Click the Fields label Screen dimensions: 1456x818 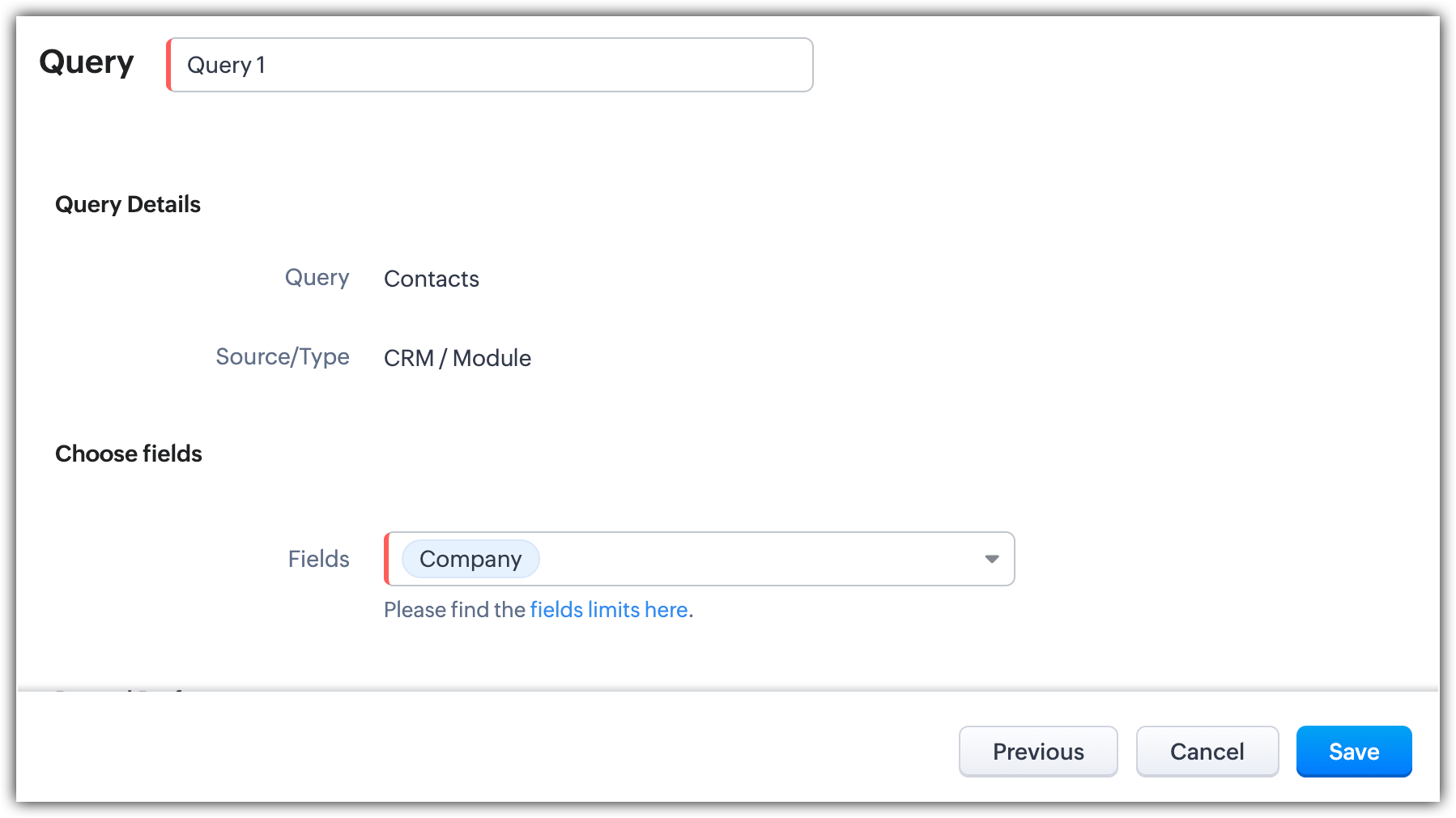click(x=318, y=559)
